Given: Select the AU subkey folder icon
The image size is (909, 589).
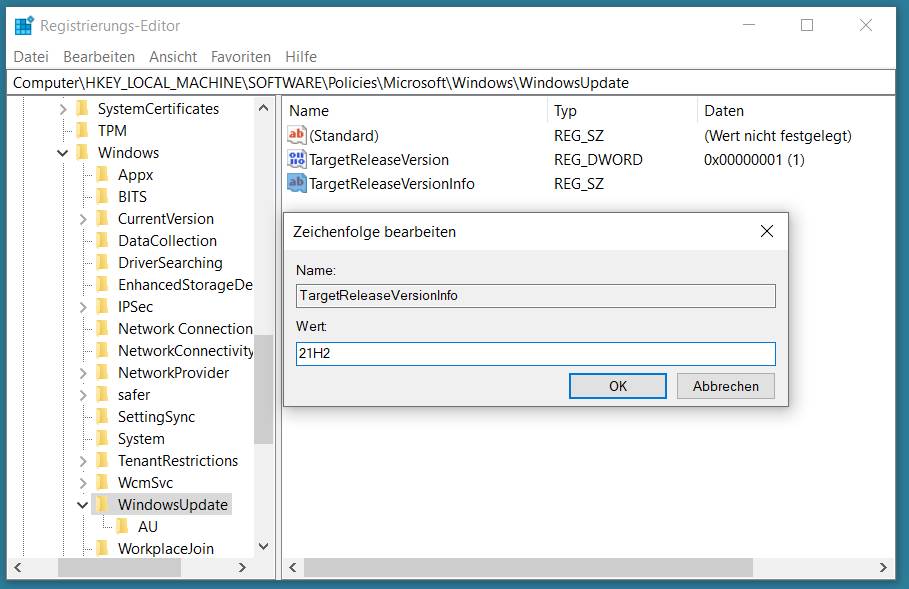Looking at the screenshot, I should [x=122, y=527].
